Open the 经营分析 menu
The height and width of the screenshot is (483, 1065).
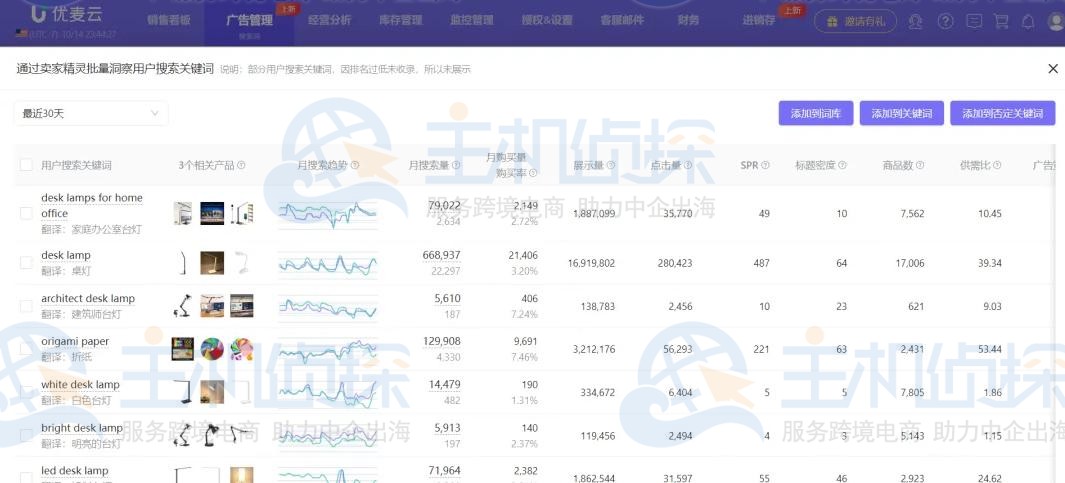[329, 20]
